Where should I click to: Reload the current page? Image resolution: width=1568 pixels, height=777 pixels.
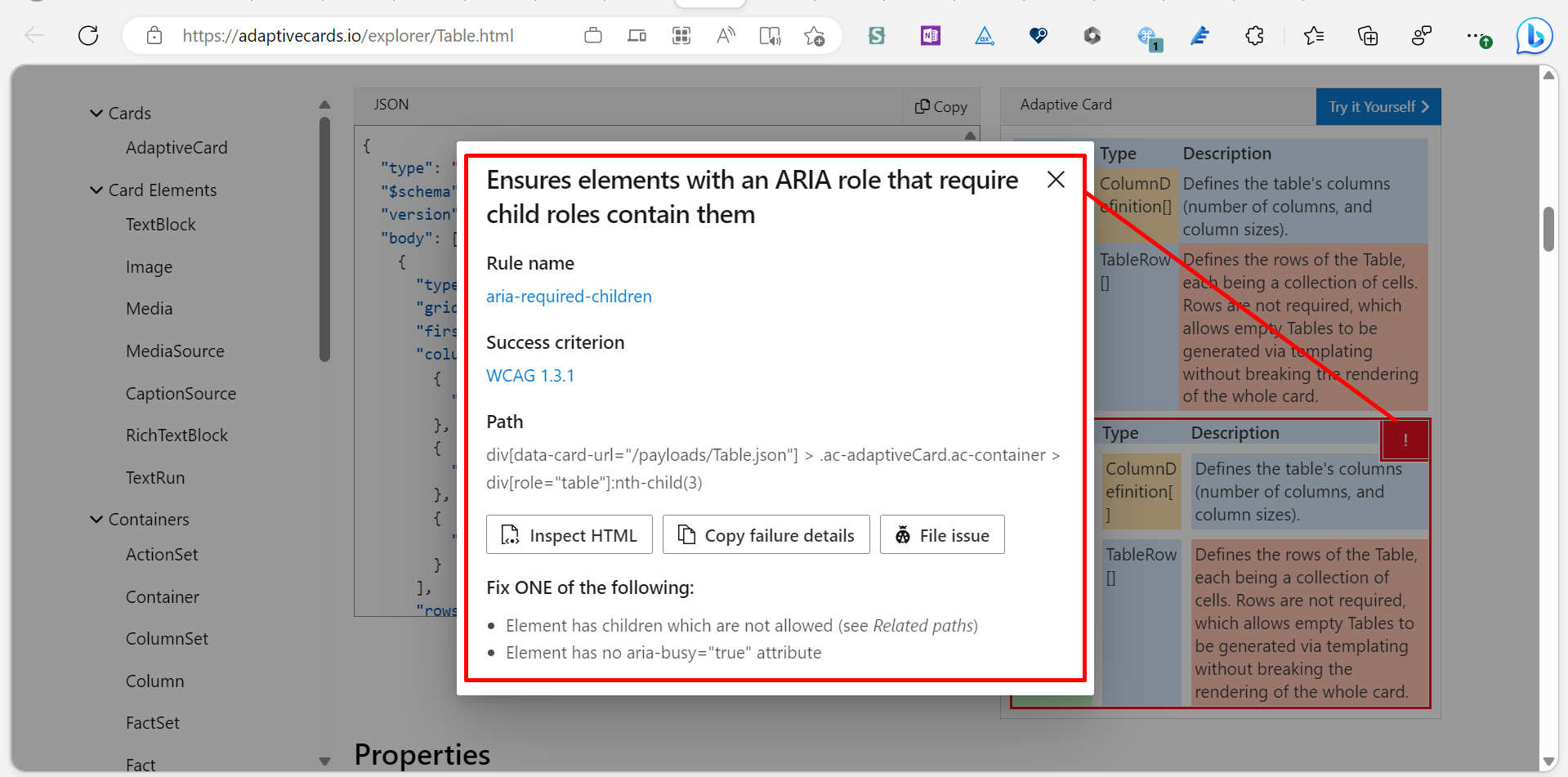(x=88, y=35)
